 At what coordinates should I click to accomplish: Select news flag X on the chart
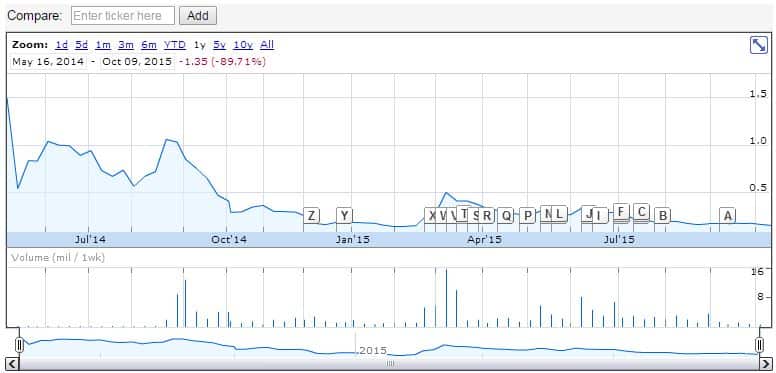pos(431,216)
